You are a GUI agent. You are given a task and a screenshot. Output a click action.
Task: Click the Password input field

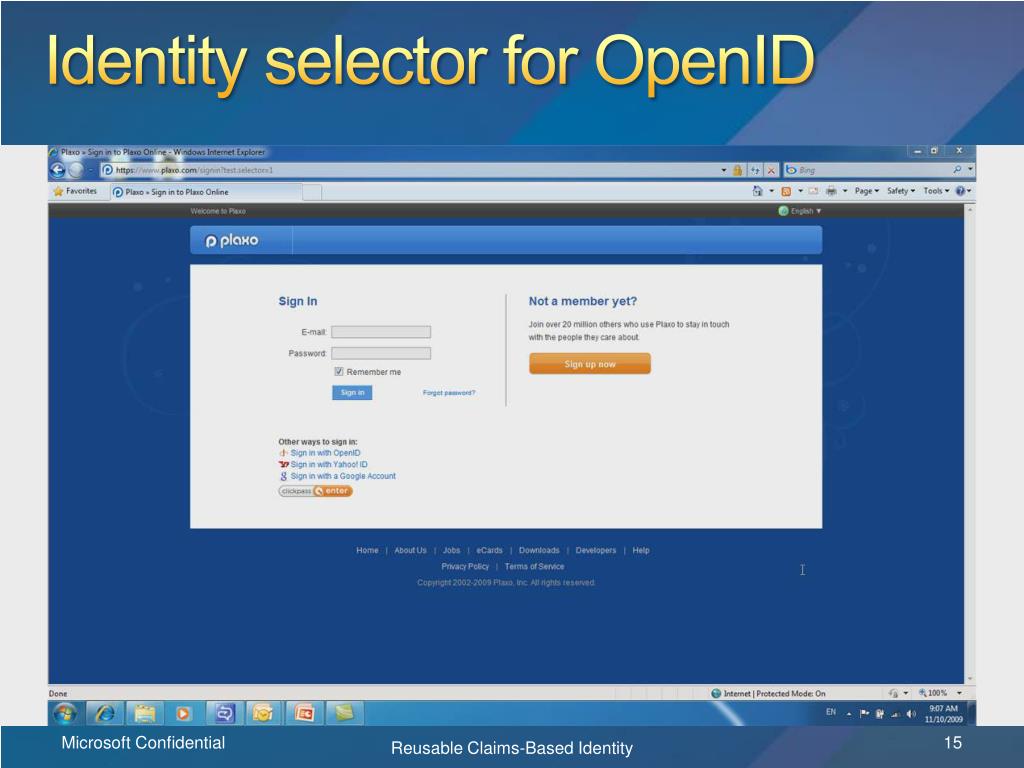pyautogui.click(x=381, y=353)
